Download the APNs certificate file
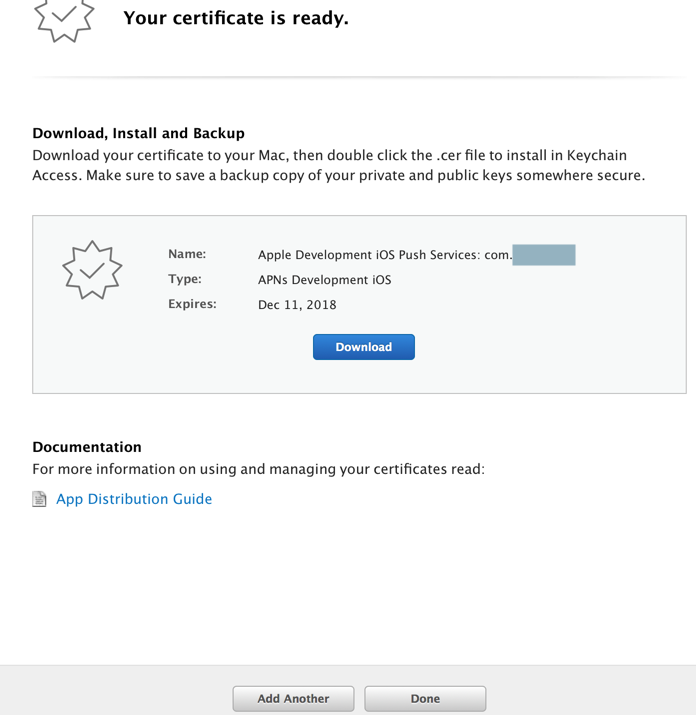 (x=364, y=347)
